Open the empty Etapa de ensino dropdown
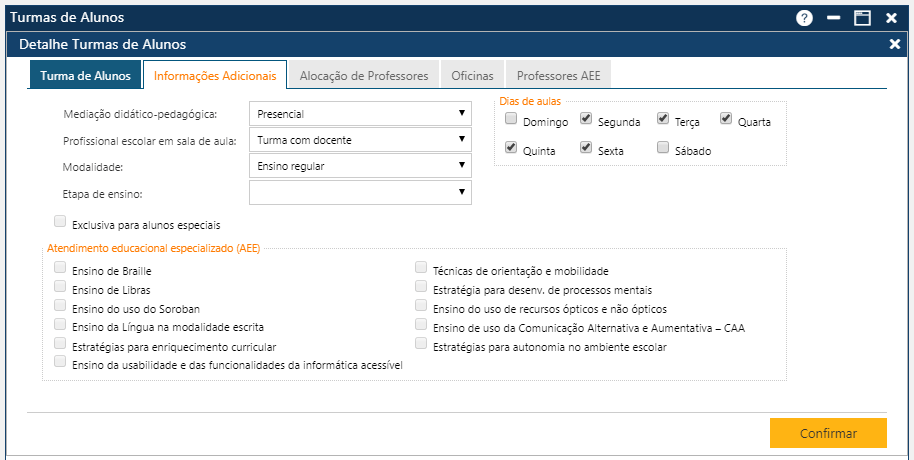Image resolution: width=914 pixels, height=460 pixels. (360, 192)
